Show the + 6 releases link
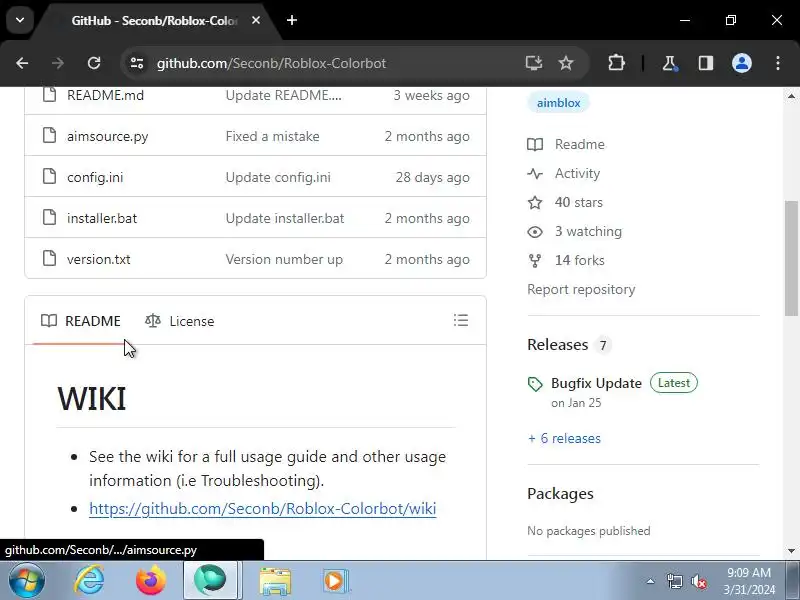Viewport: 800px width, 600px height. click(x=564, y=438)
